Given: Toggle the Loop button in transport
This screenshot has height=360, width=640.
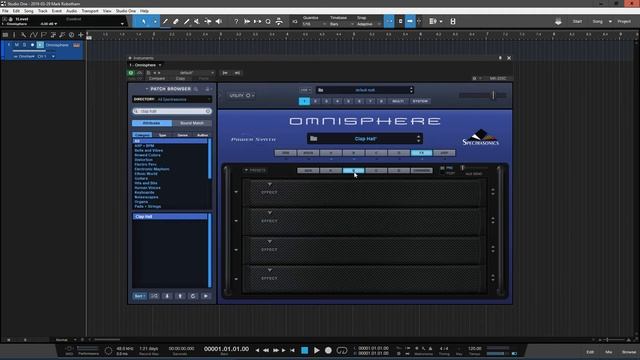Looking at the screenshot, I should [x=342, y=350].
